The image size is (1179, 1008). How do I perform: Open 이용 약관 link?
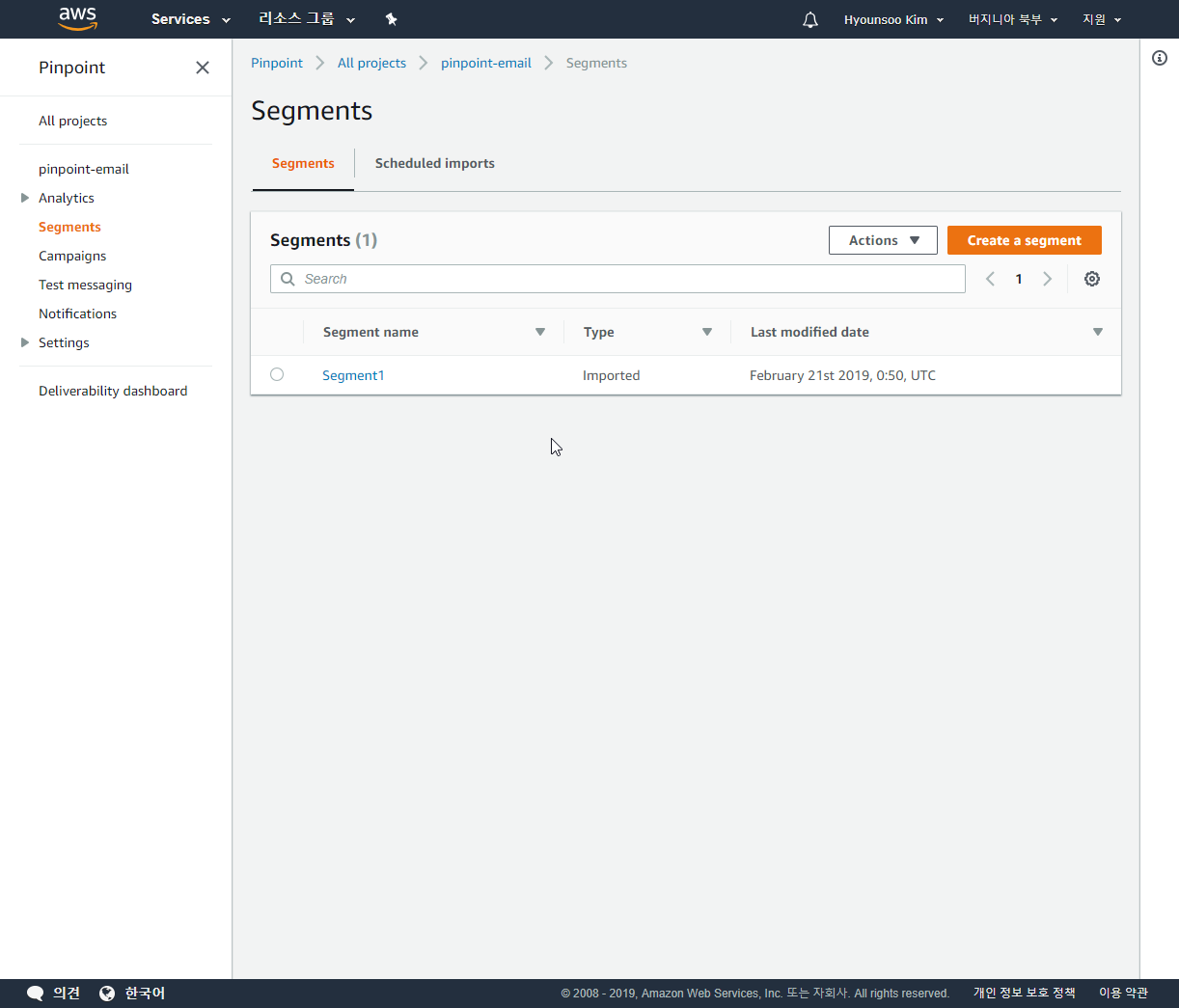[x=1123, y=993]
